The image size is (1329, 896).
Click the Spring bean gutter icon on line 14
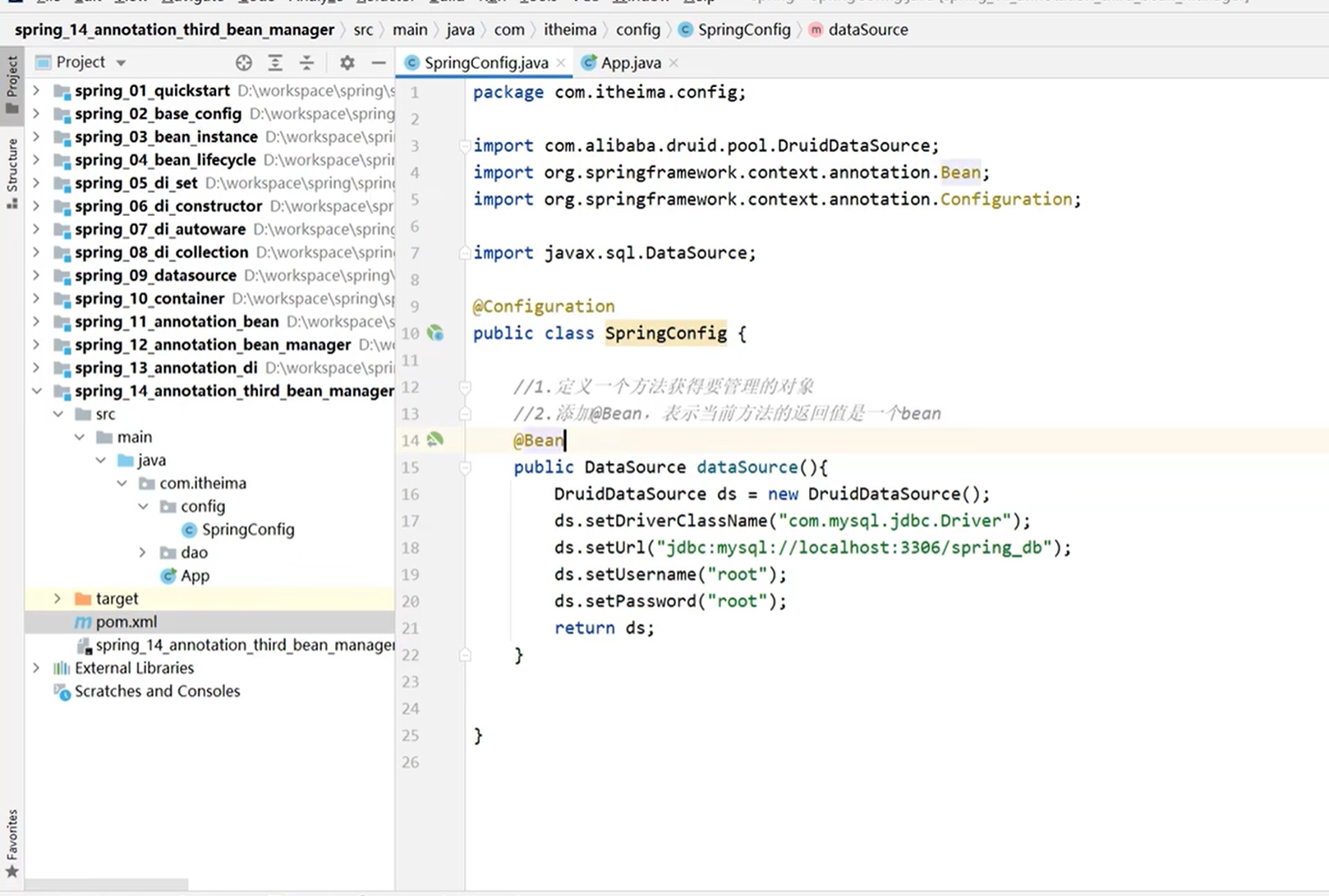(x=435, y=440)
